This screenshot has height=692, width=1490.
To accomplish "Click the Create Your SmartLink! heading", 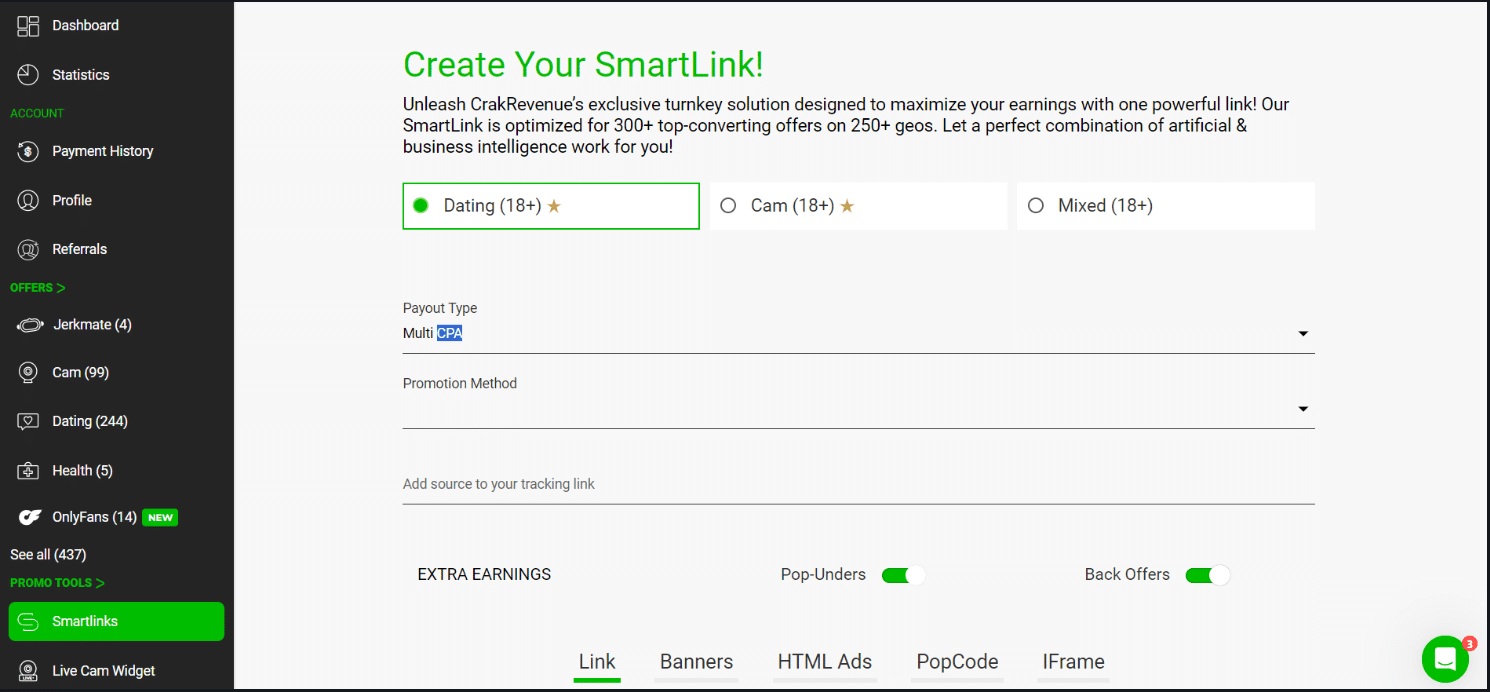I will [x=583, y=65].
